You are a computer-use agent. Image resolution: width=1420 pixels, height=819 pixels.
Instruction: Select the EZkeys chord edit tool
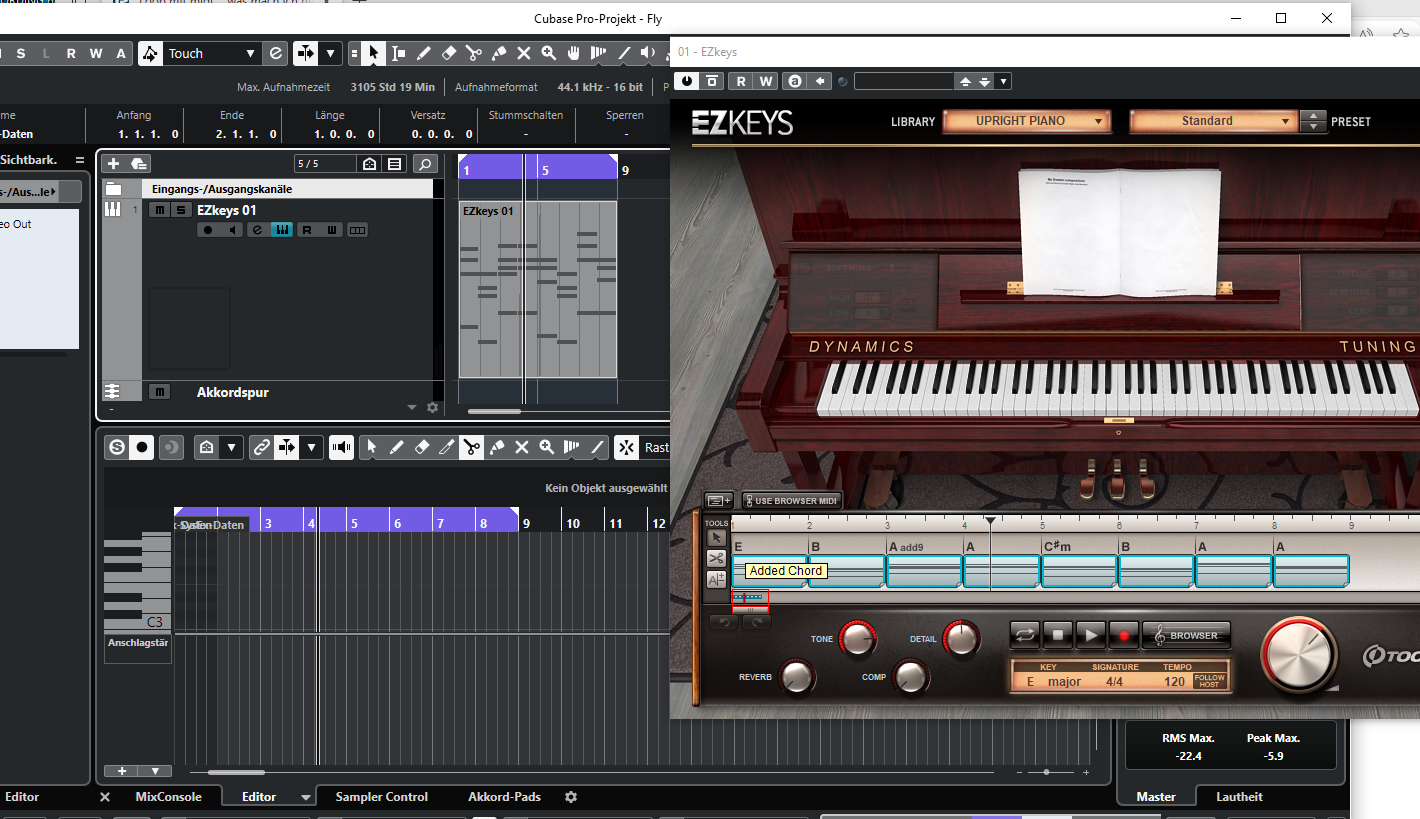pos(716,579)
